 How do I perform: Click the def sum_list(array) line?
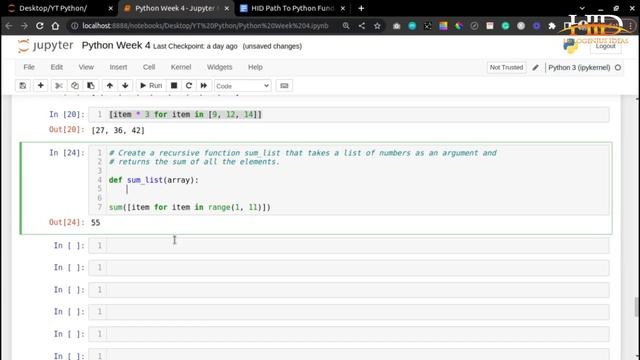click(153, 180)
